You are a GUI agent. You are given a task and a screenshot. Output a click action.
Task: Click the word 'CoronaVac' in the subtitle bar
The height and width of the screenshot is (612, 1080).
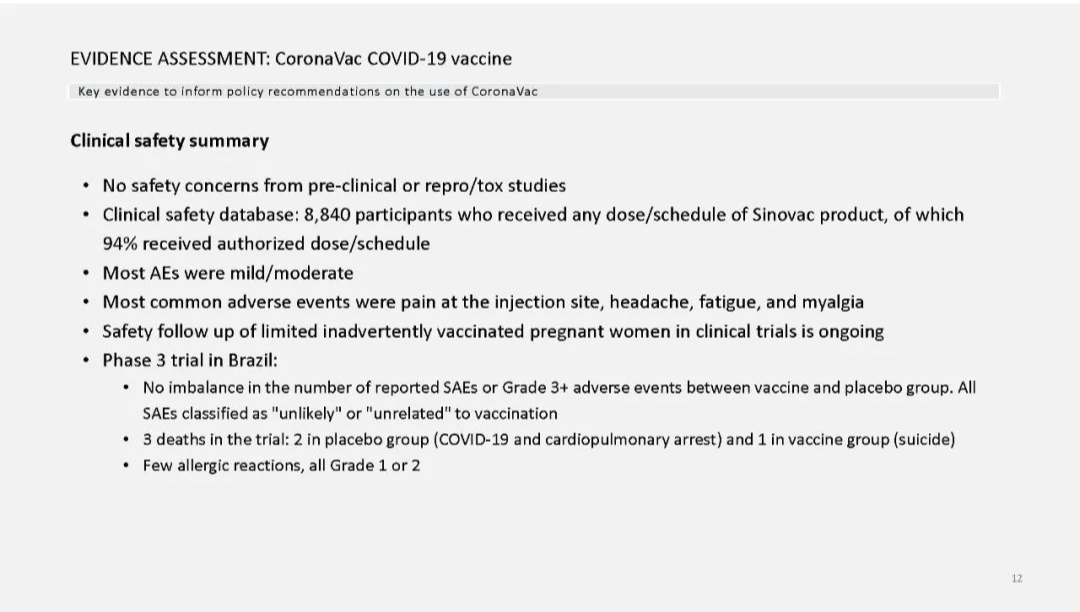tap(504, 92)
